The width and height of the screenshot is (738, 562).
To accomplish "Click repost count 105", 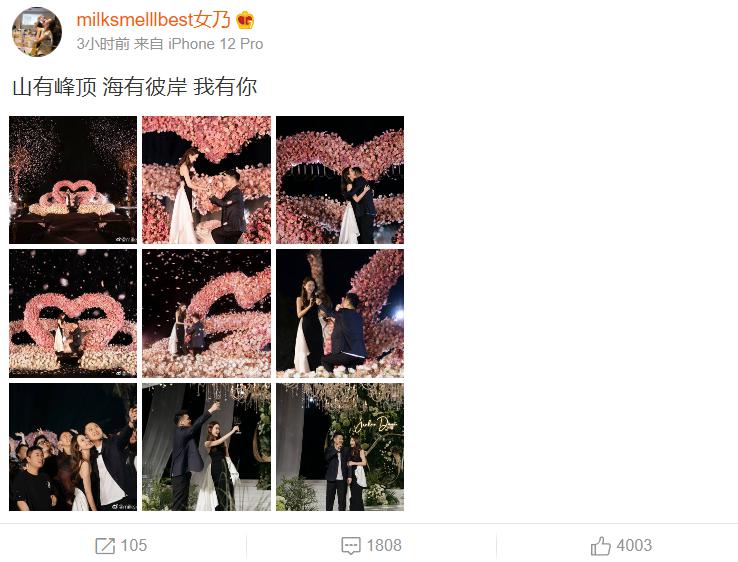I will pyautogui.click(x=134, y=546).
